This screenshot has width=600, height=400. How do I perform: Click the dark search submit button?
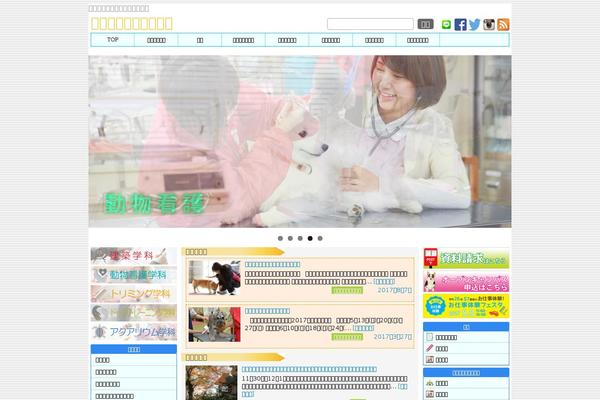pyautogui.click(x=426, y=24)
